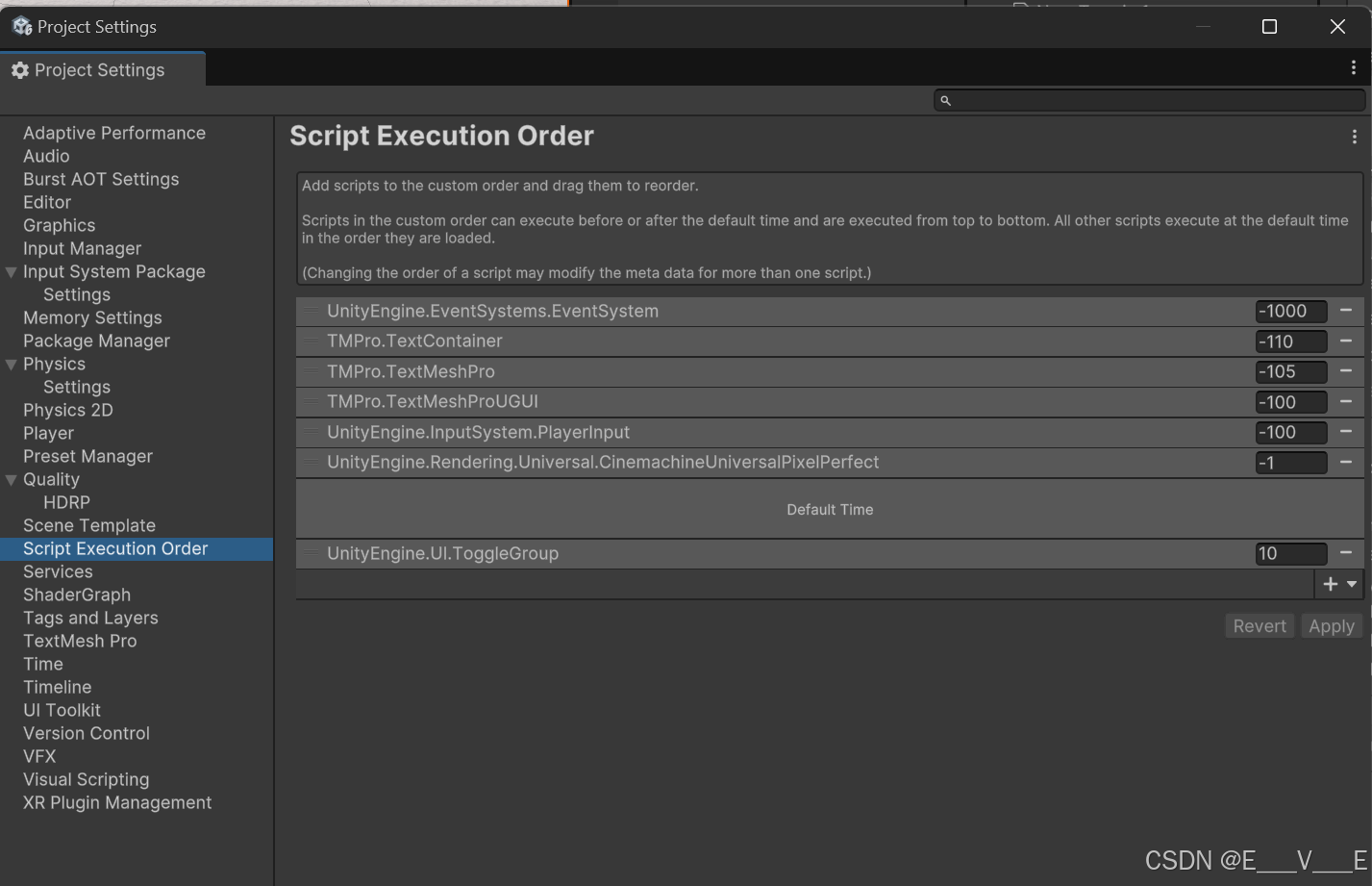Screen dimensions: 1372x886
Task: Click the Revert button
Action: [x=1260, y=626]
